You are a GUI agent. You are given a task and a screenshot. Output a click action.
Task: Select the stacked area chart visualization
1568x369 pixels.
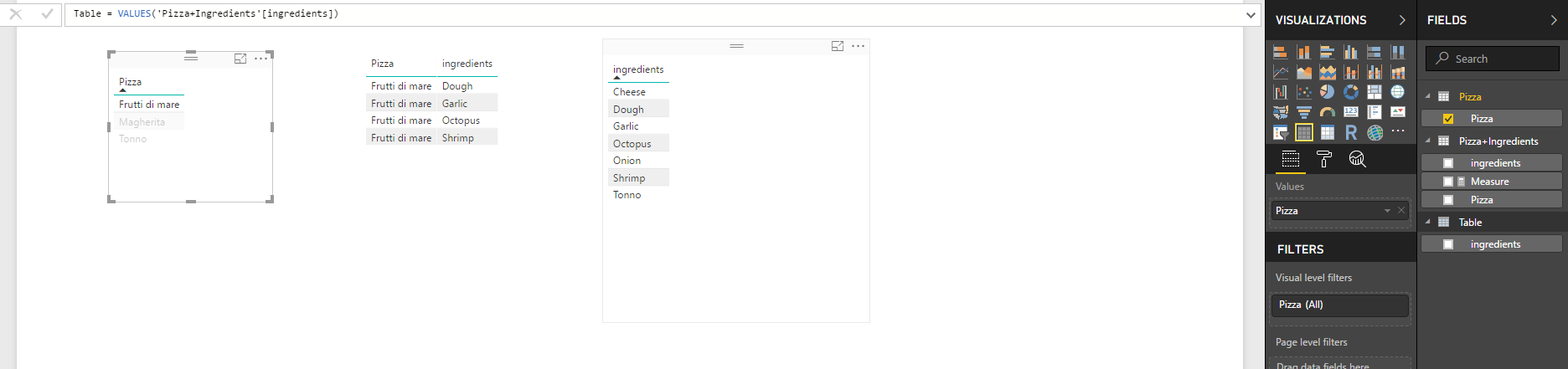(1328, 72)
